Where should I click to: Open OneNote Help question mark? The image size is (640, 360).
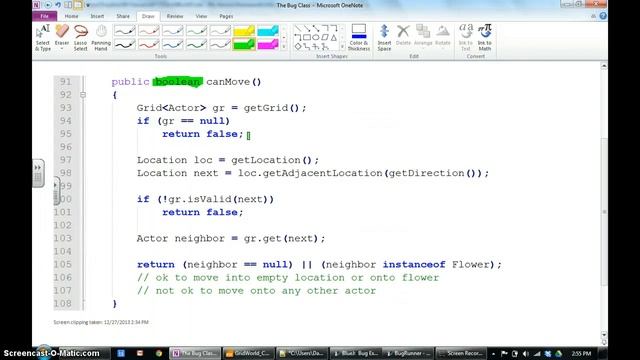pyautogui.click(x=603, y=16)
